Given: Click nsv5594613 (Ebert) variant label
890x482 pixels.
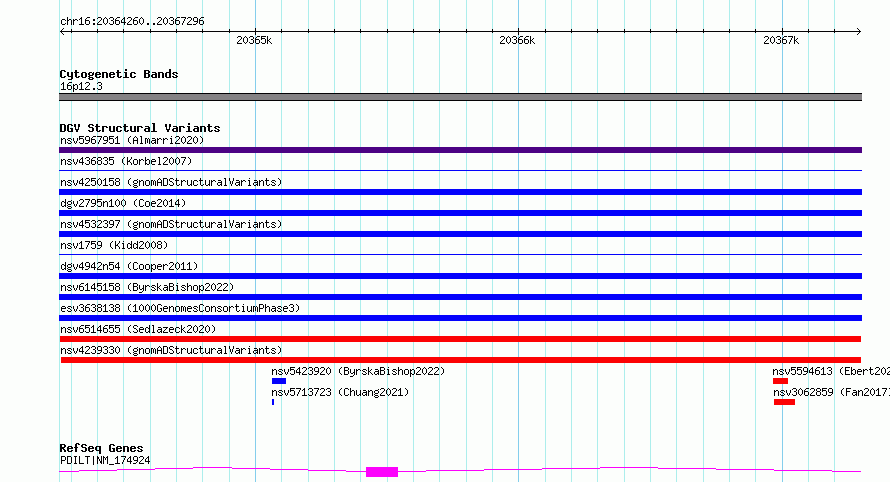Looking at the screenshot, I should click(831, 371).
